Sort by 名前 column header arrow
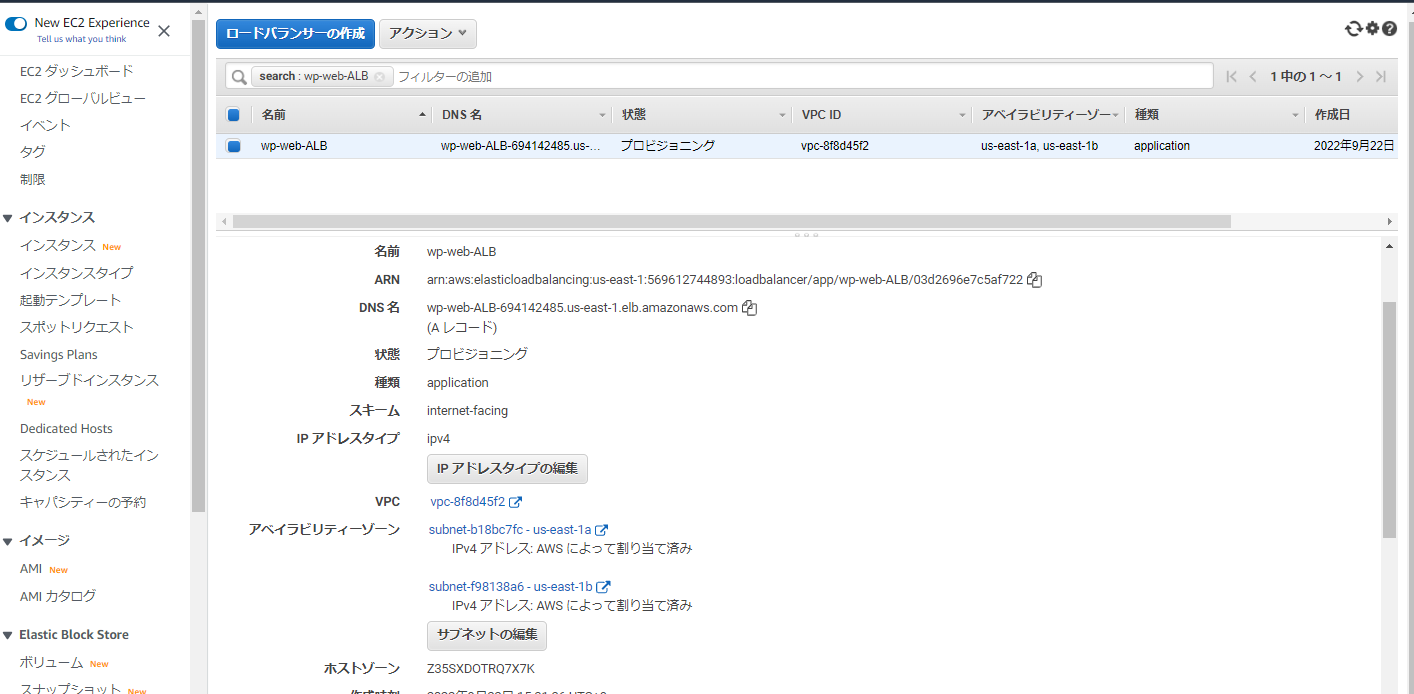Viewport: 1414px width, 694px height. (x=423, y=115)
